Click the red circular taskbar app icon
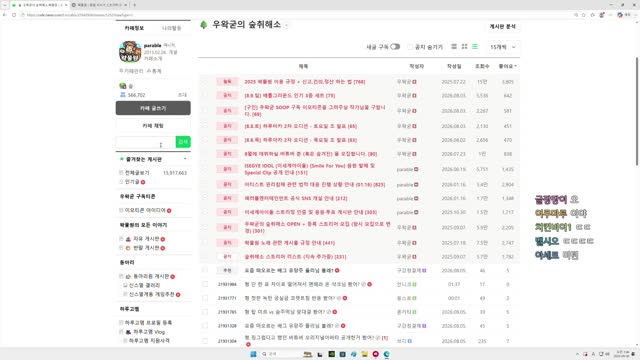640x360 pixels. [376, 354]
